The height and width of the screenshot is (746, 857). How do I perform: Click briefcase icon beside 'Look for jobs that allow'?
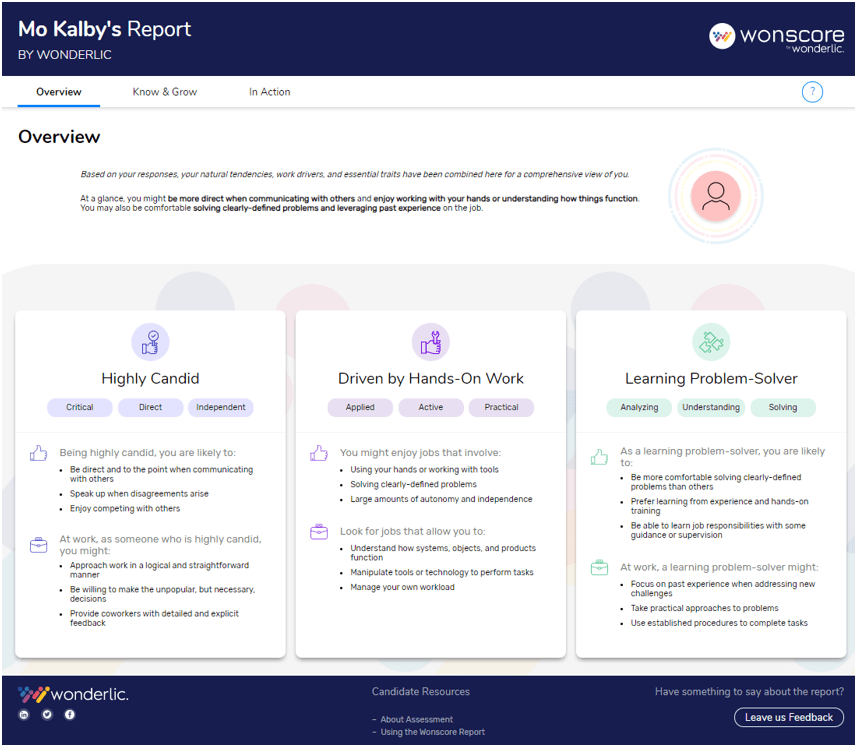click(319, 531)
